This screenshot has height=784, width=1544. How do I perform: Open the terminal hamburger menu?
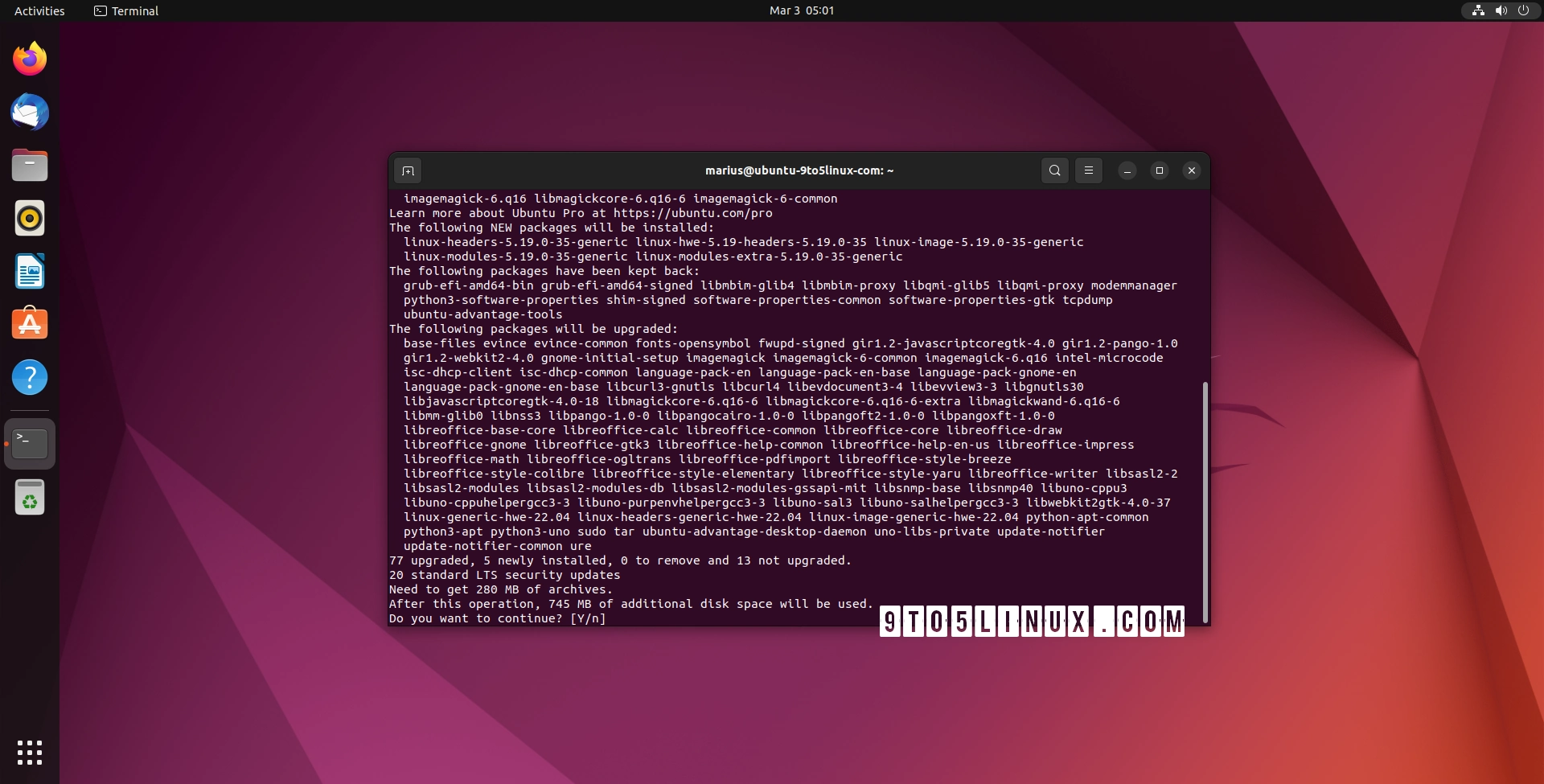coord(1088,170)
